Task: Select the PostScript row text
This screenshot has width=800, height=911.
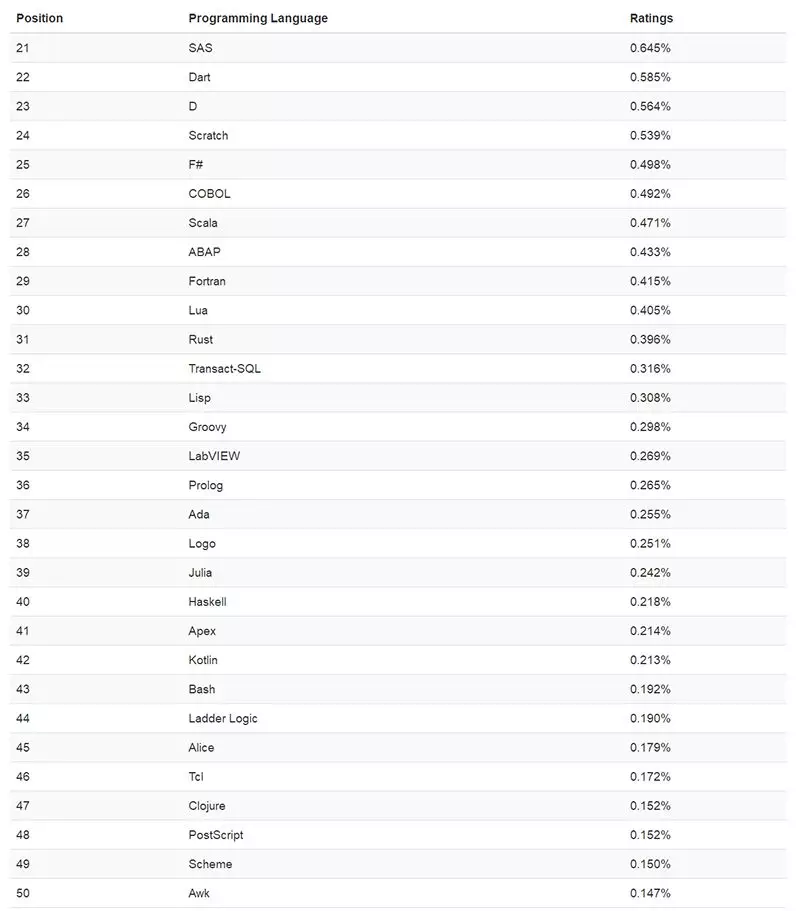Action: 215,835
